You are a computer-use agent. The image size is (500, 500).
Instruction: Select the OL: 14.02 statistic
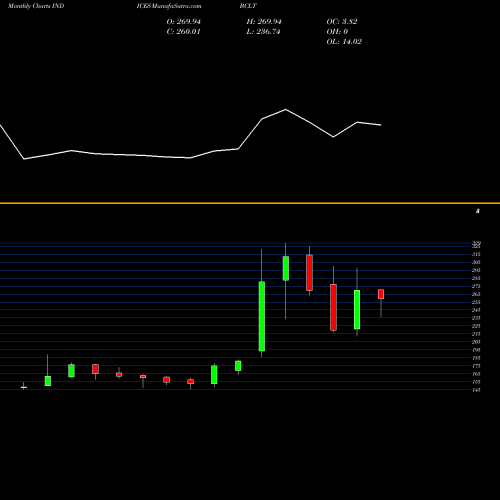(344, 42)
